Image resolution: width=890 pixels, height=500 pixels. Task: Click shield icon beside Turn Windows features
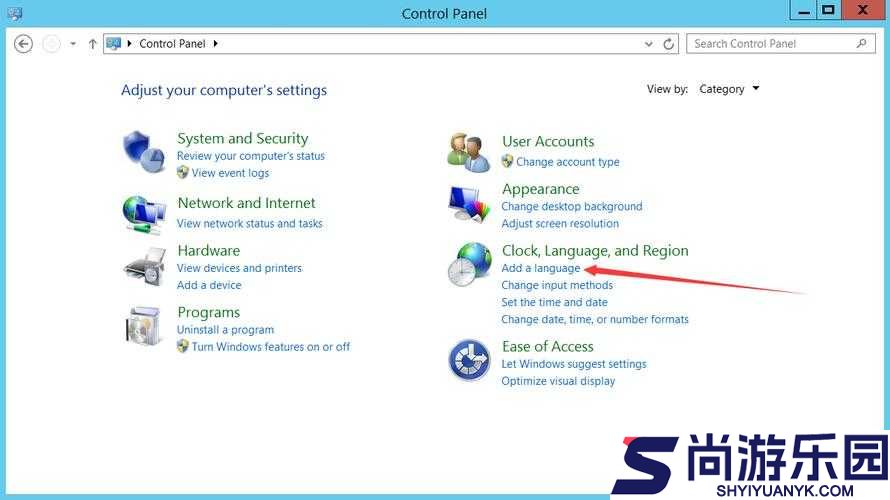tap(183, 346)
